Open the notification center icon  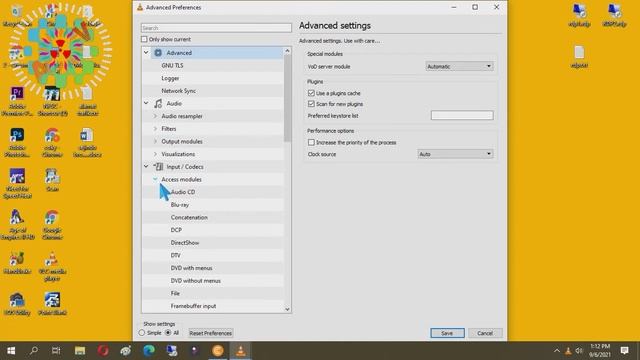(624, 351)
